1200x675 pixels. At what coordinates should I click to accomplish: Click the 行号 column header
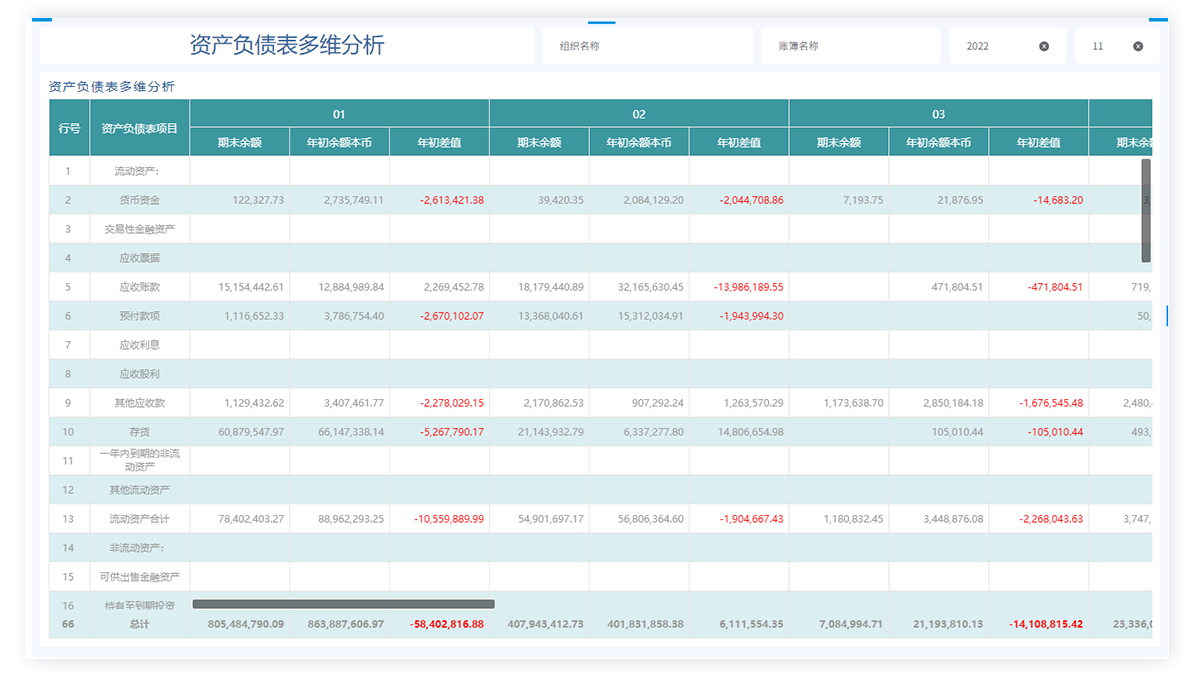pyautogui.click(x=69, y=128)
